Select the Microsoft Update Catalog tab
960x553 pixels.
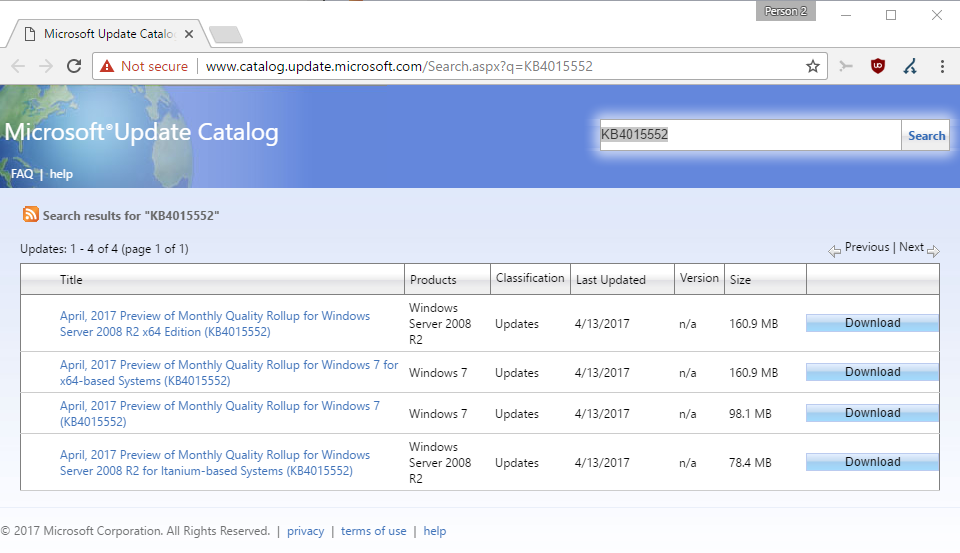coord(109,34)
